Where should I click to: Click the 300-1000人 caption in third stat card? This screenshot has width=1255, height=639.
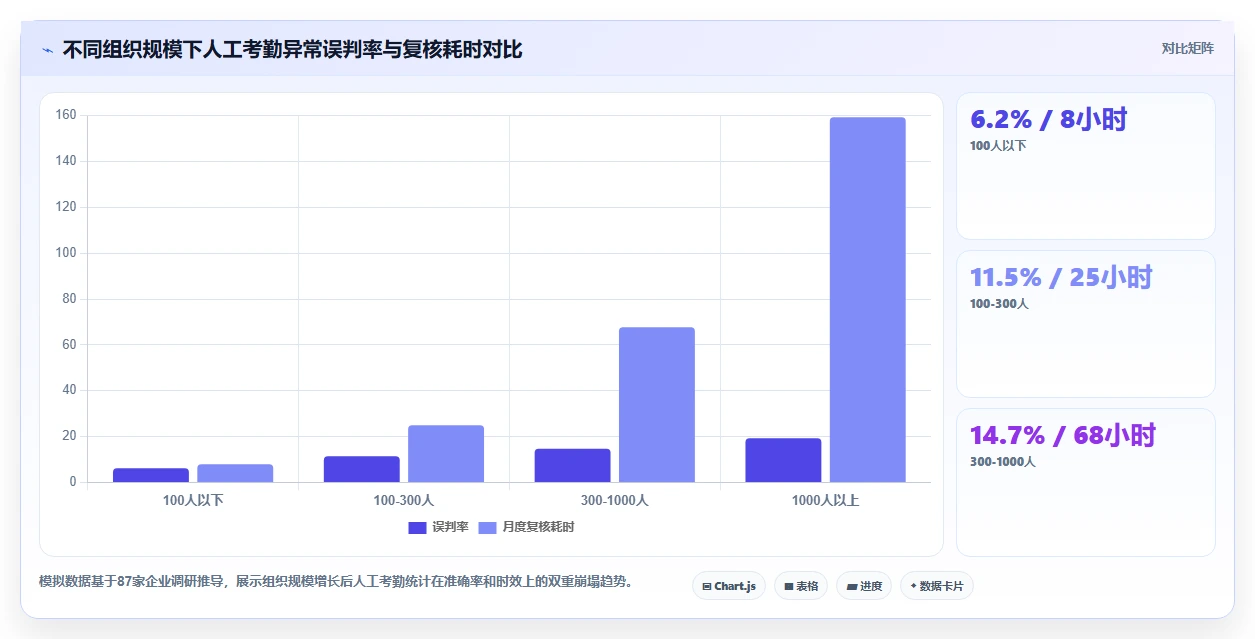click(x=1003, y=462)
